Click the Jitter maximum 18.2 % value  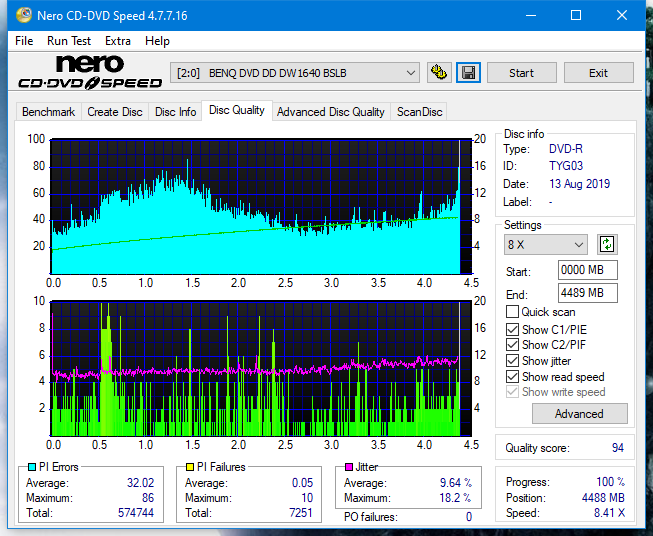[456, 498]
